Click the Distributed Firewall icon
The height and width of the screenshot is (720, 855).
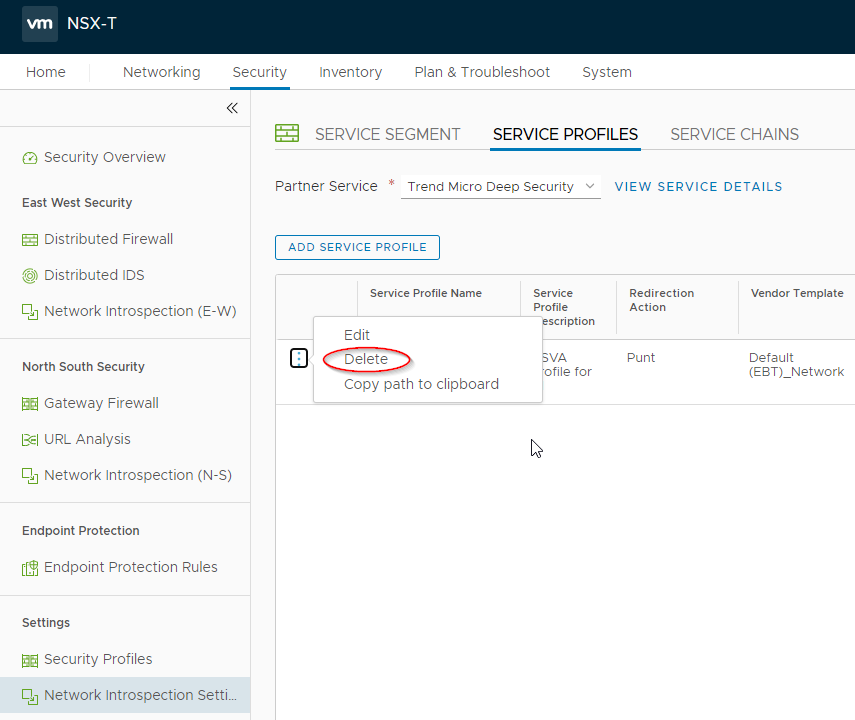click(30, 240)
